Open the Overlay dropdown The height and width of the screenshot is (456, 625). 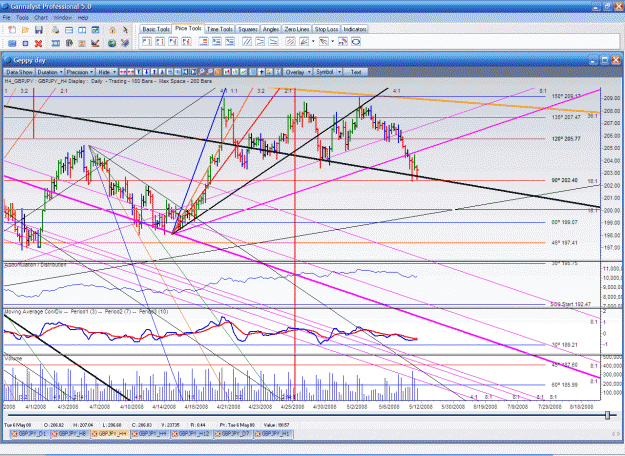[298, 72]
